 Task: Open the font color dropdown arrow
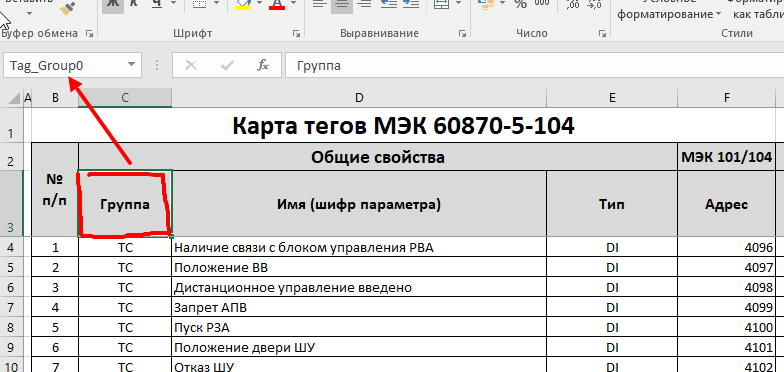point(294,4)
